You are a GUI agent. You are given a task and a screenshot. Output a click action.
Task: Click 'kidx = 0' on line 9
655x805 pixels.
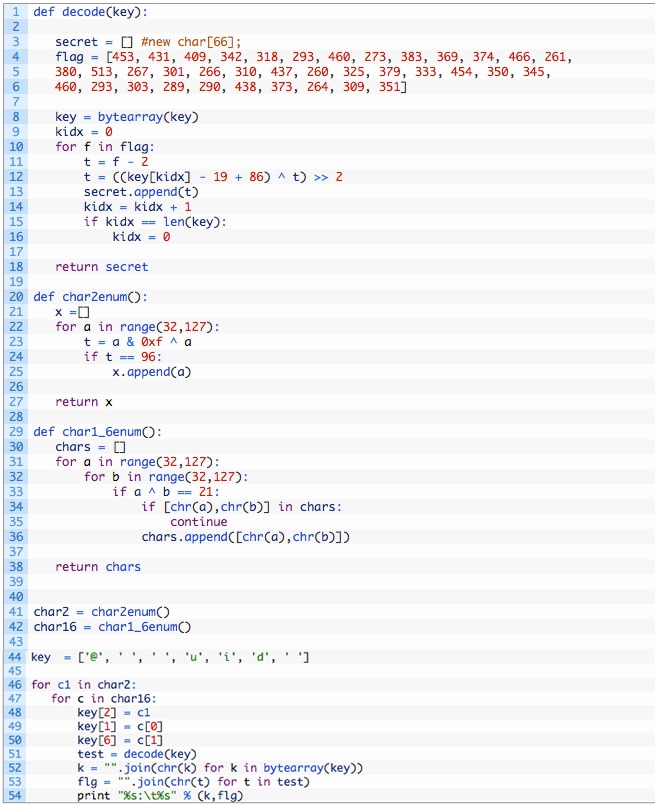click(84, 131)
